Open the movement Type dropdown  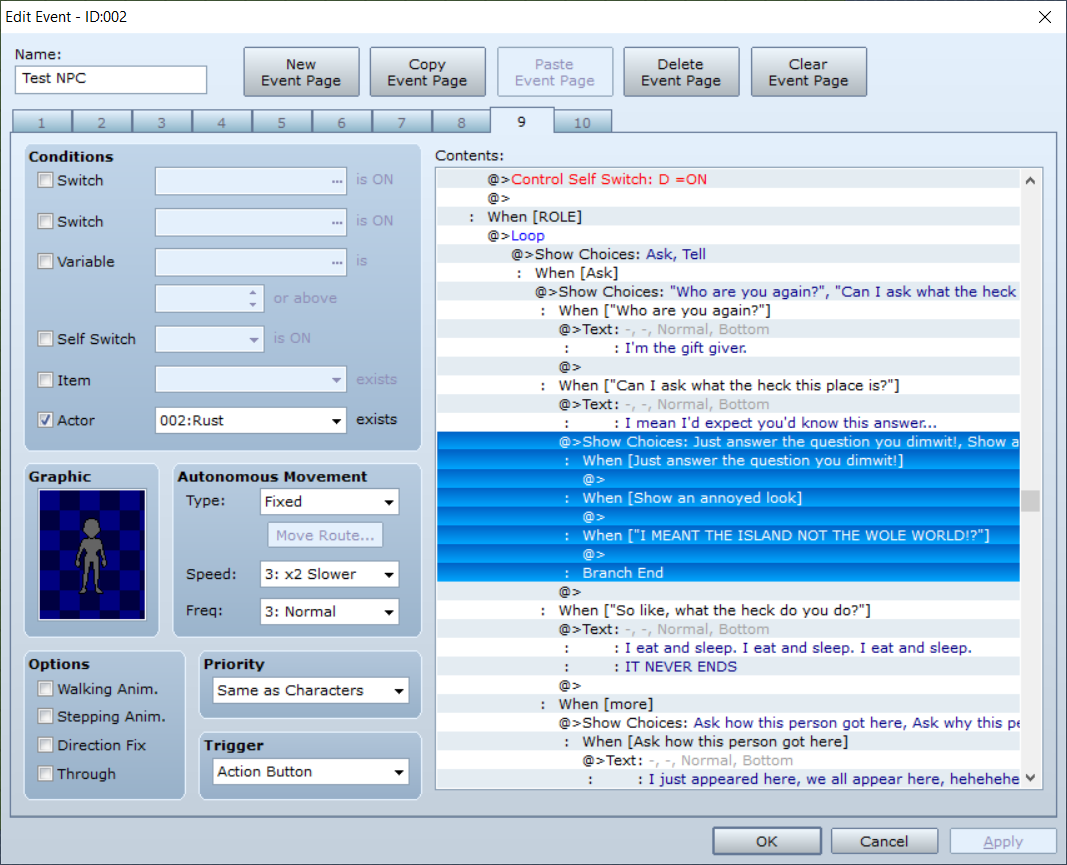click(x=329, y=502)
